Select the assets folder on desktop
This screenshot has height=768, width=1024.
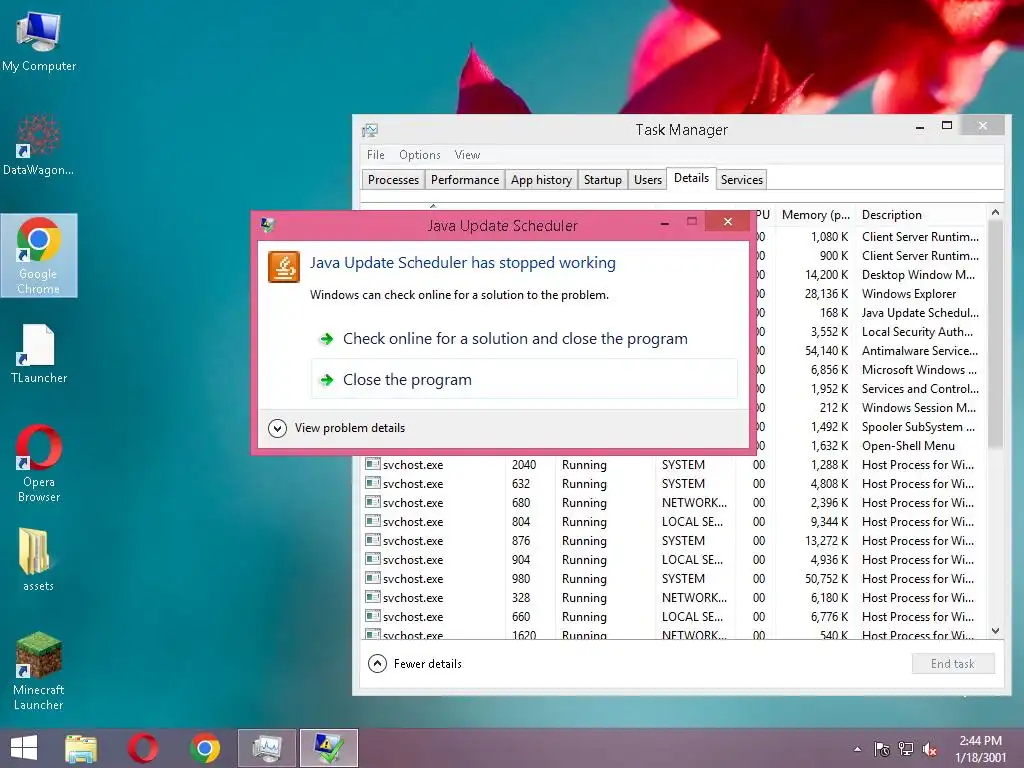coord(38,560)
